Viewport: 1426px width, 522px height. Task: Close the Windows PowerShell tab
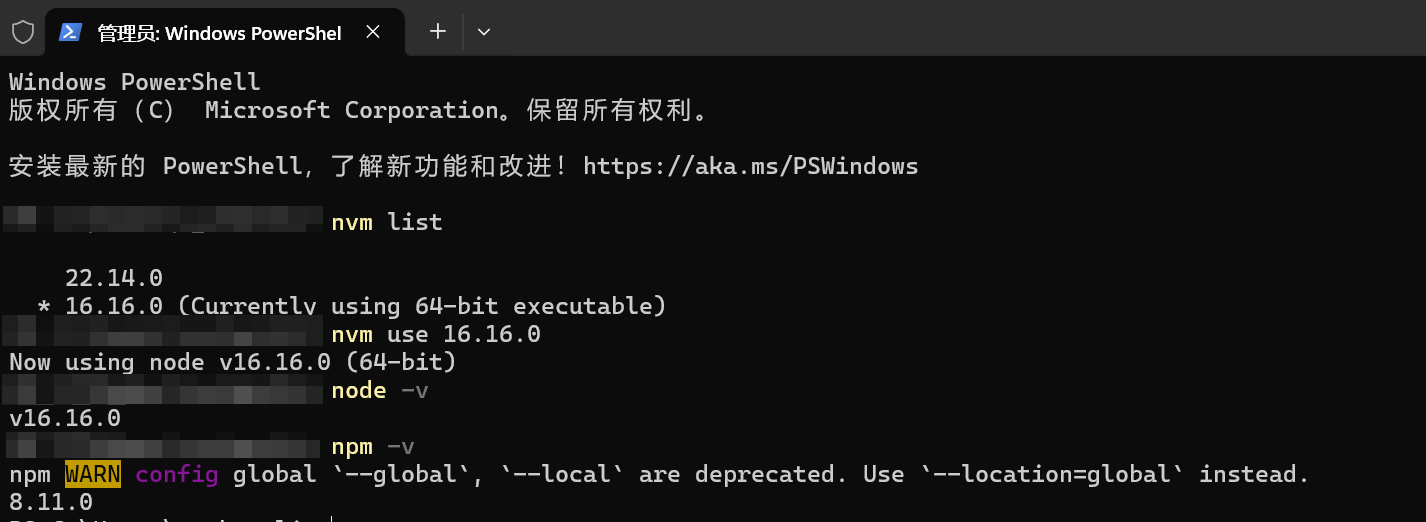(x=373, y=32)
